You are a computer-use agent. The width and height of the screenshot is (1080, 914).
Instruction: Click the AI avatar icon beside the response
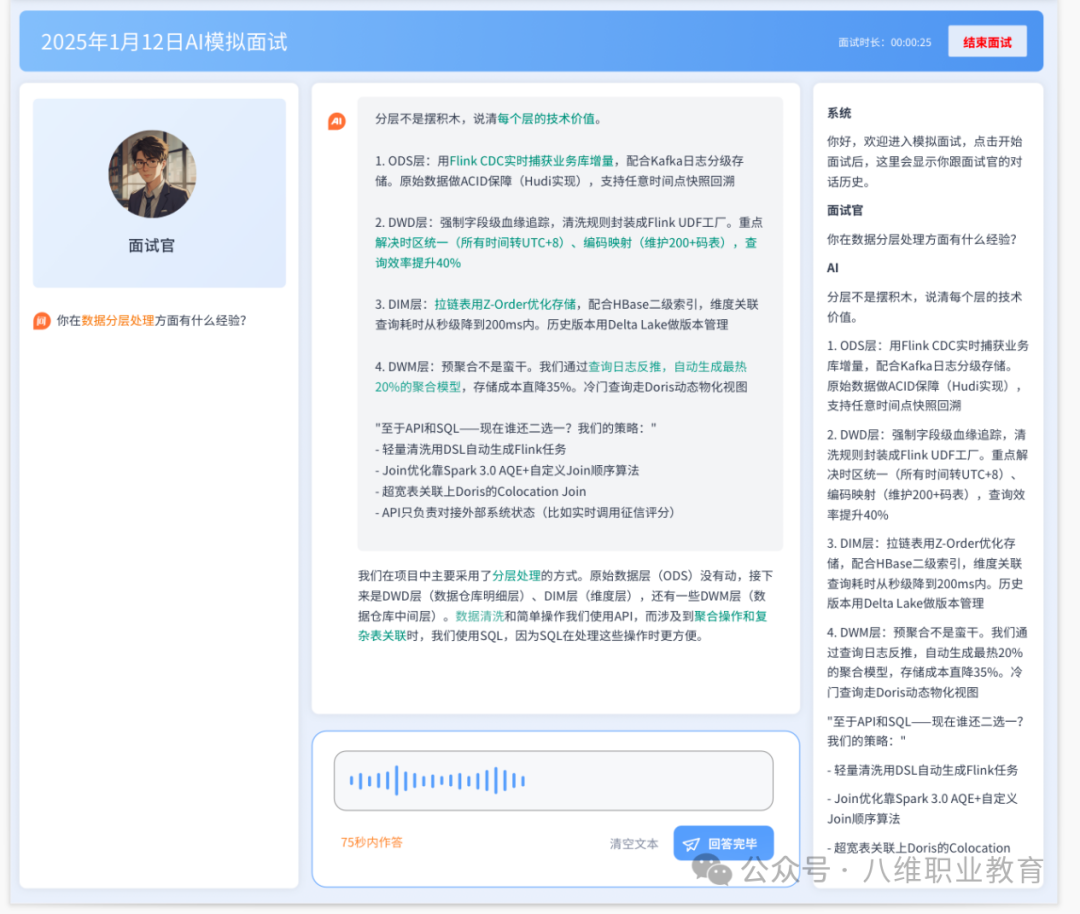tap(337, 121)
